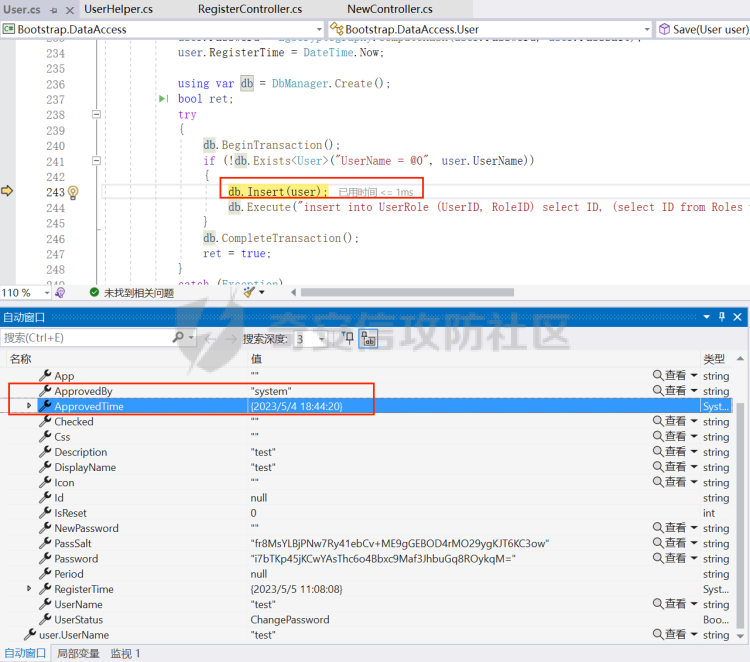This screenshot has width=750, height=662.
Task: Click the run-to-here arrow beside bool ret
Action: [x=164, y=100]
